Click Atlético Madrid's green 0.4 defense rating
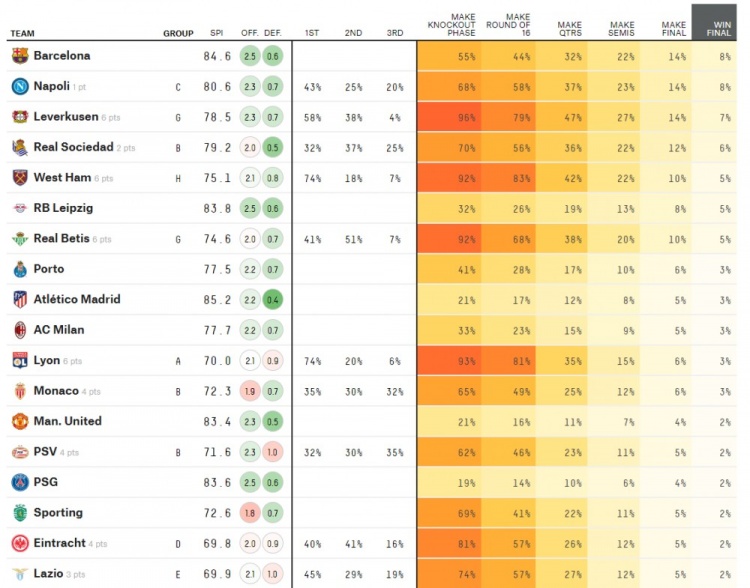The width and height of the screenshot is (750, 588). coord(273,299)
